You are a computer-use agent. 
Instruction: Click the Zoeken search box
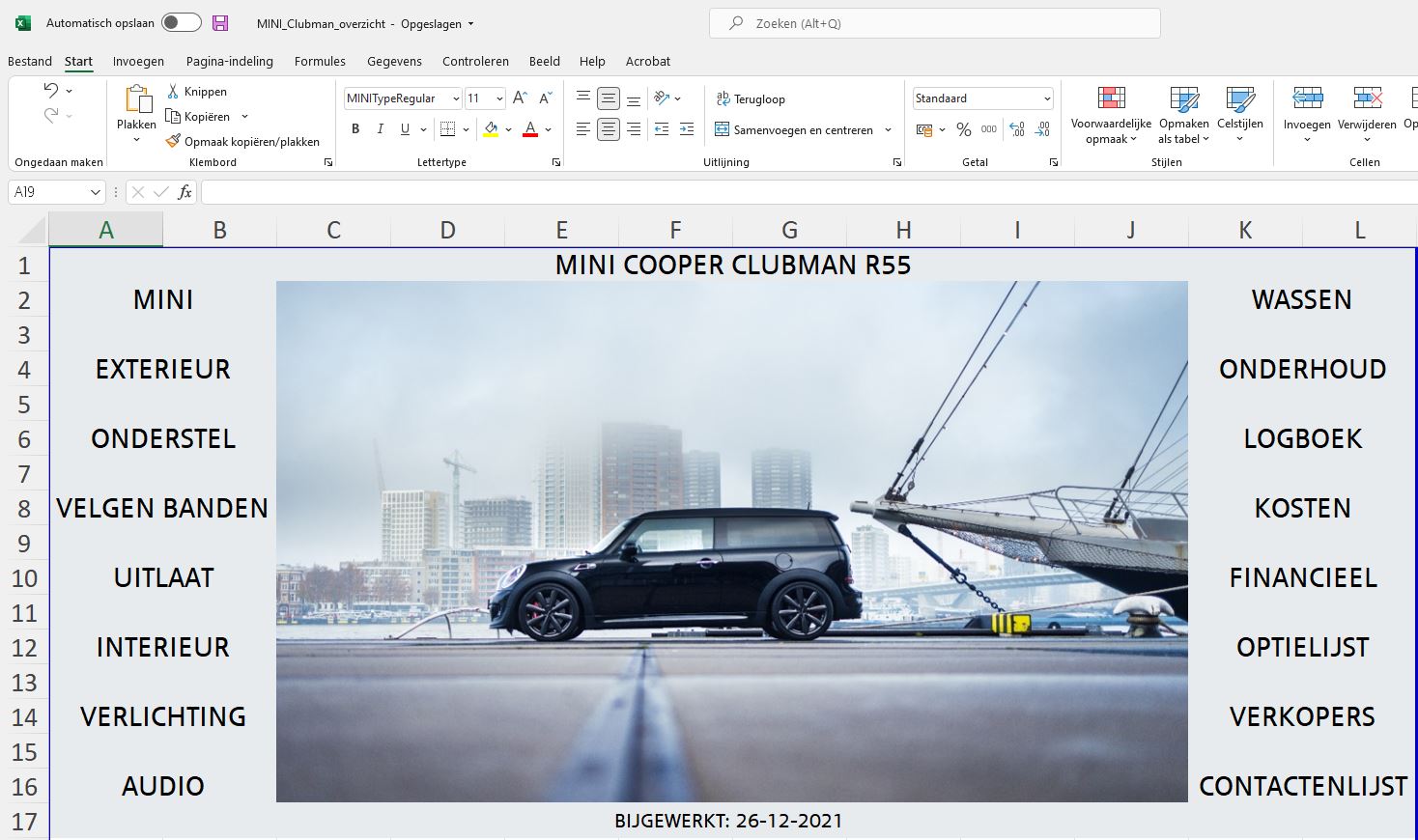(x=934, y=23)
